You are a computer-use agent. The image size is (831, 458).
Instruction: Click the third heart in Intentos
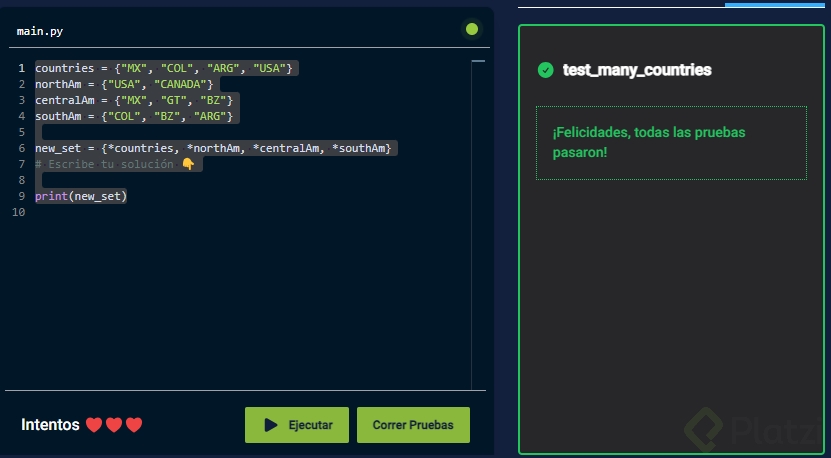point(134,425)
